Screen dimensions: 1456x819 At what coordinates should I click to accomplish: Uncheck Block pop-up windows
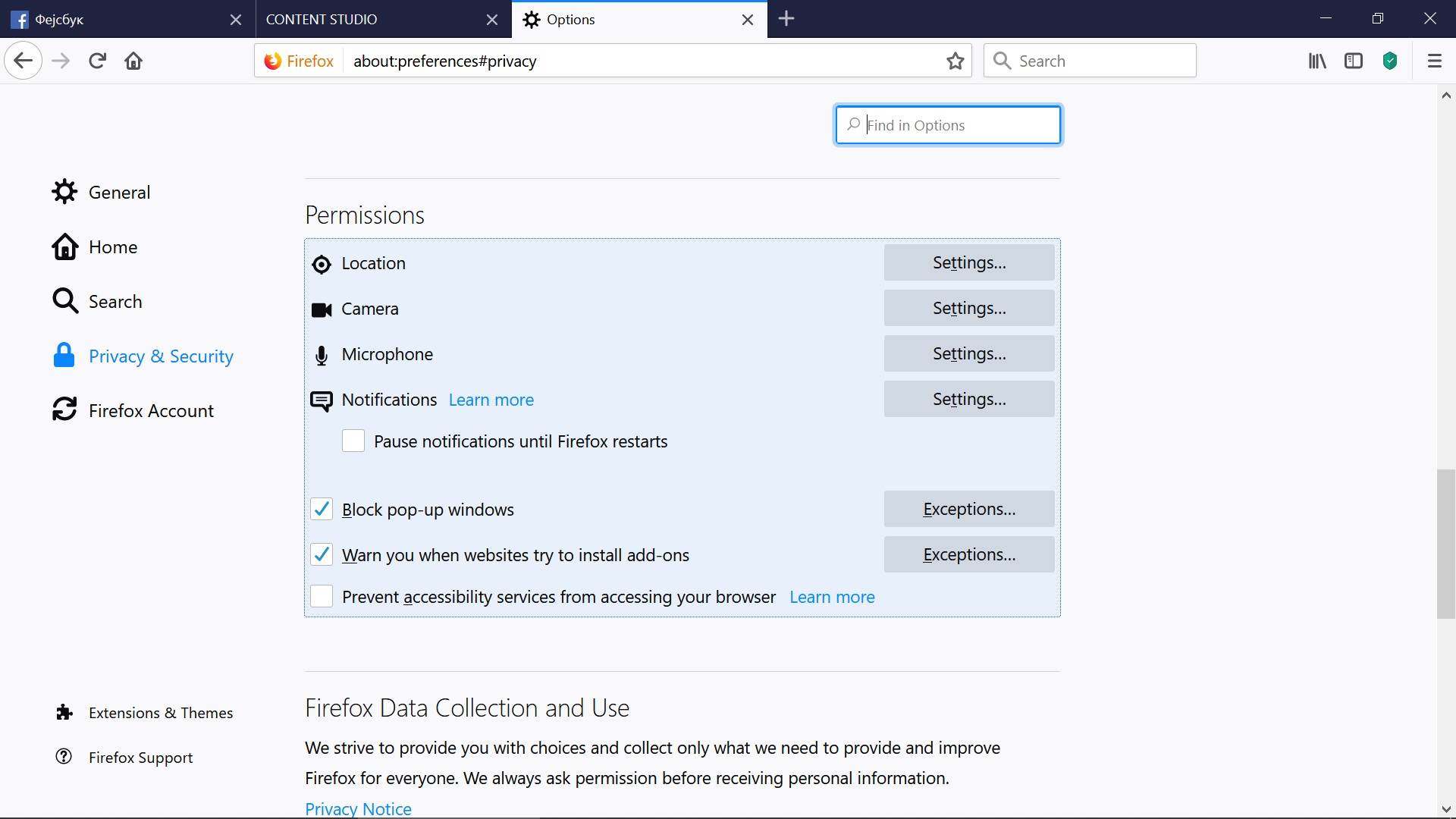click(322, 510)
